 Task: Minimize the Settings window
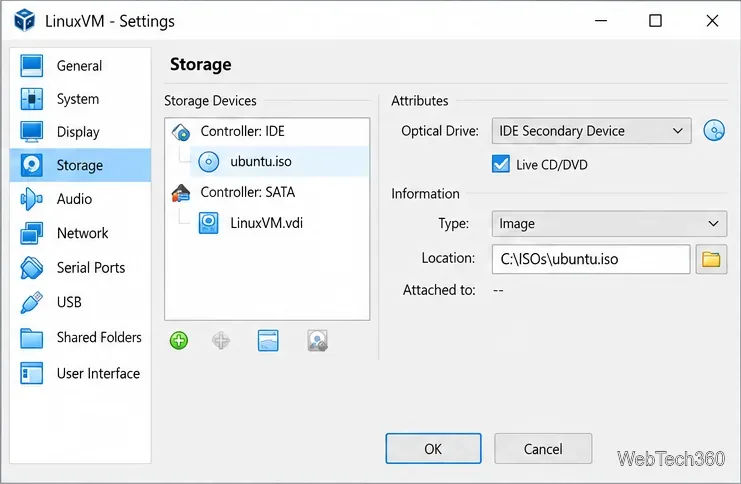pyautogui.click(x=601, y=20)
